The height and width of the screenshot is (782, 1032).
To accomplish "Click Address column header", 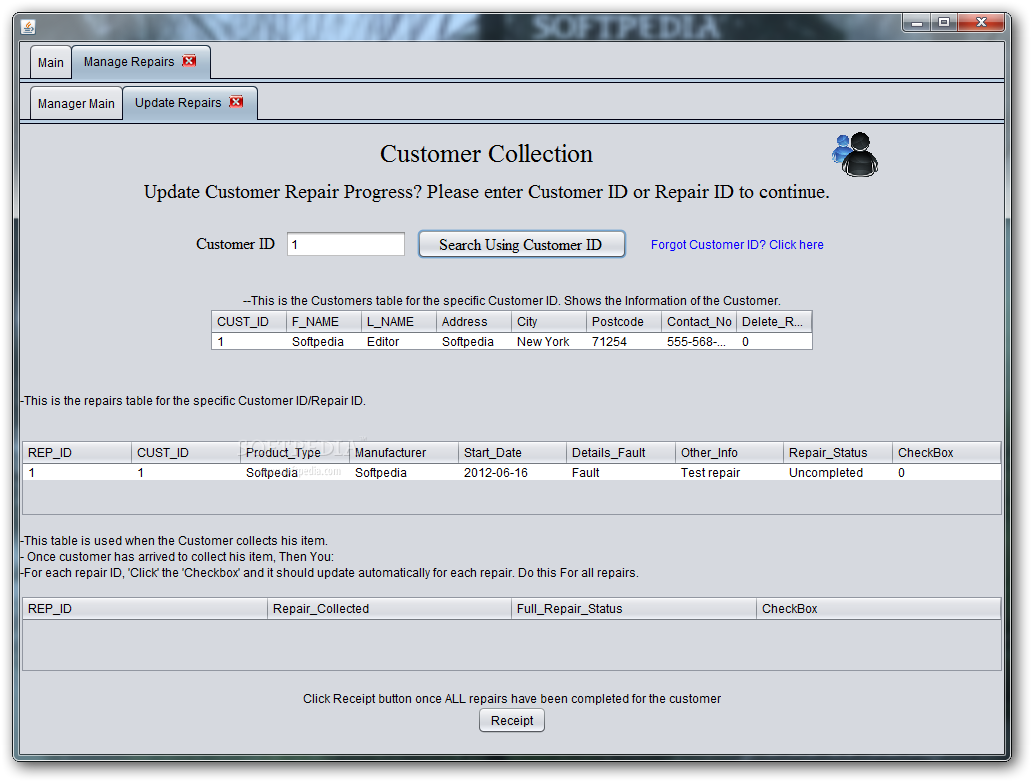I will point(474,321).
